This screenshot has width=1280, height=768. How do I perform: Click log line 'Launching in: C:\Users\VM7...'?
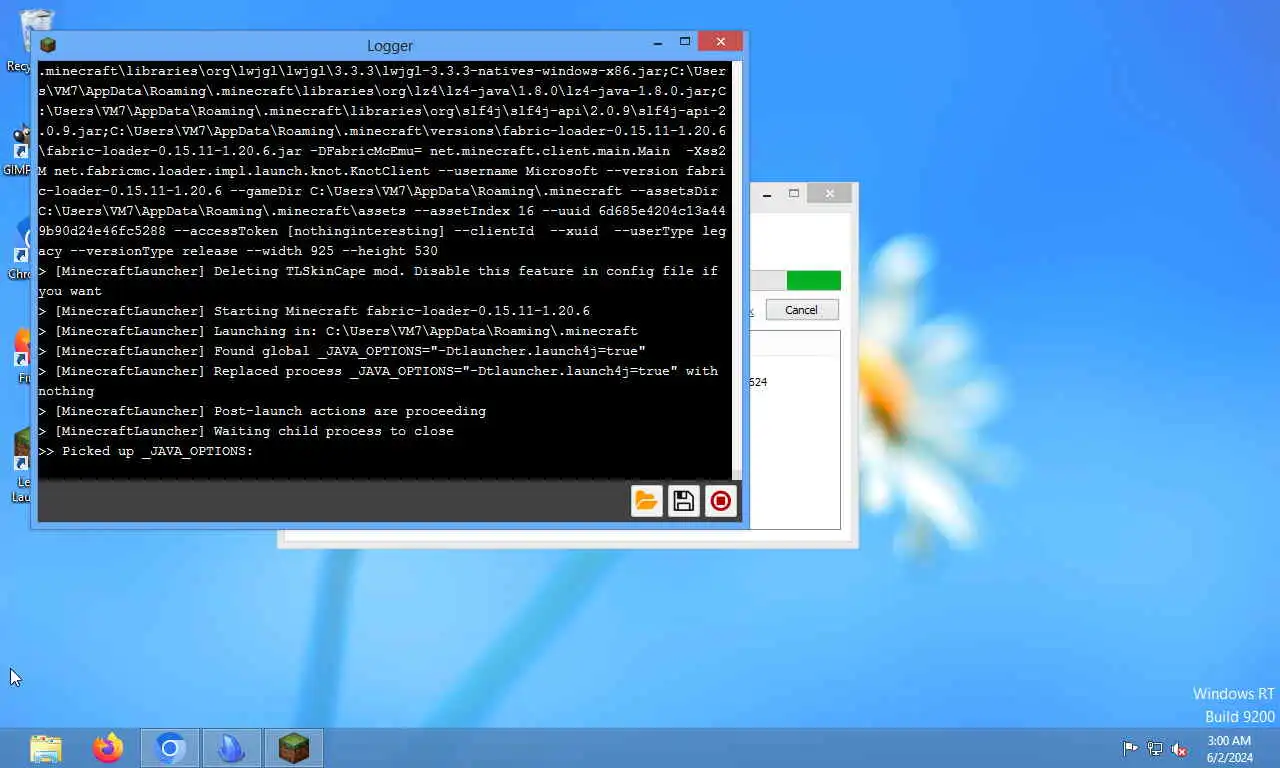pos(338,331)
